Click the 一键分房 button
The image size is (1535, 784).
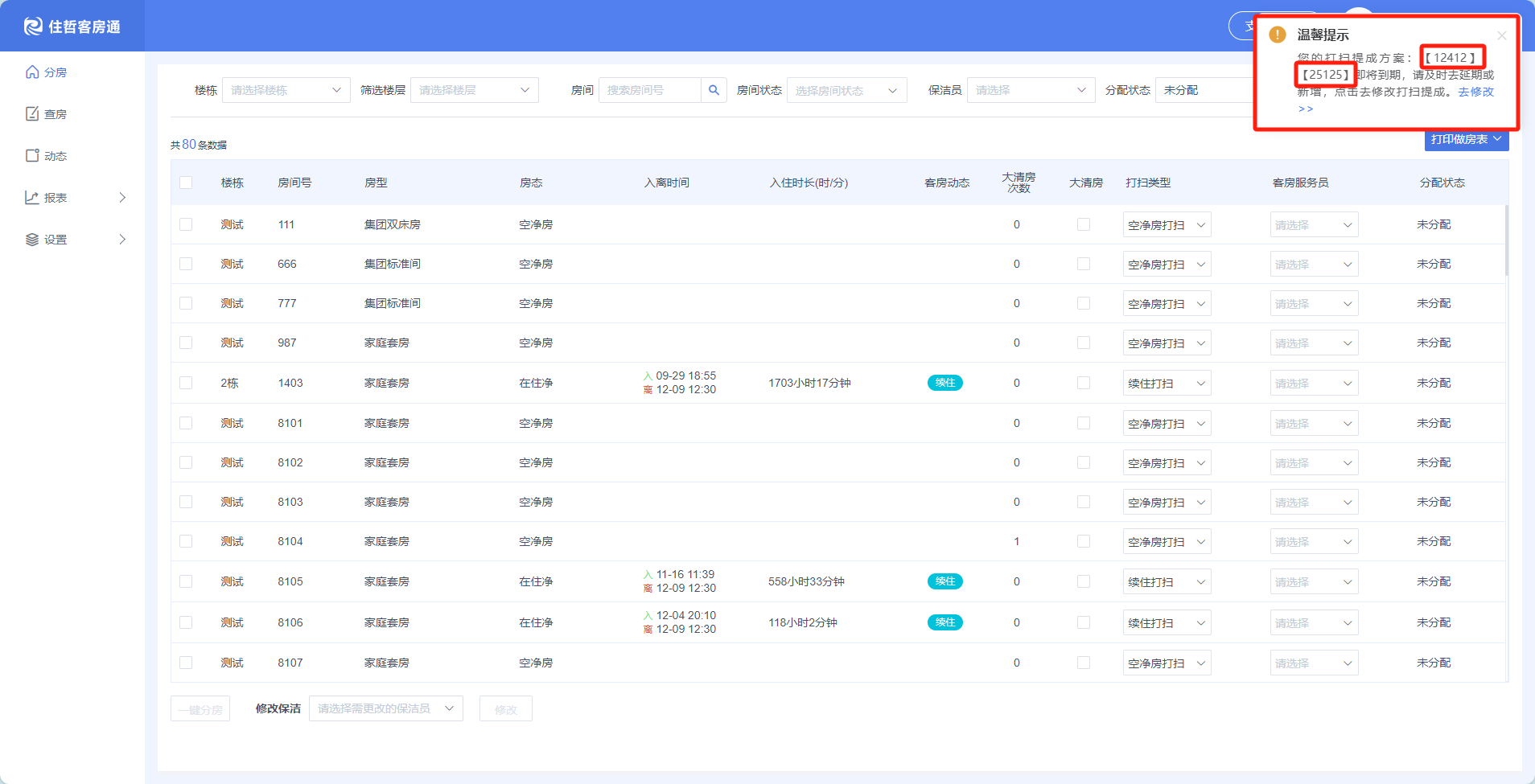coord(200,708)
